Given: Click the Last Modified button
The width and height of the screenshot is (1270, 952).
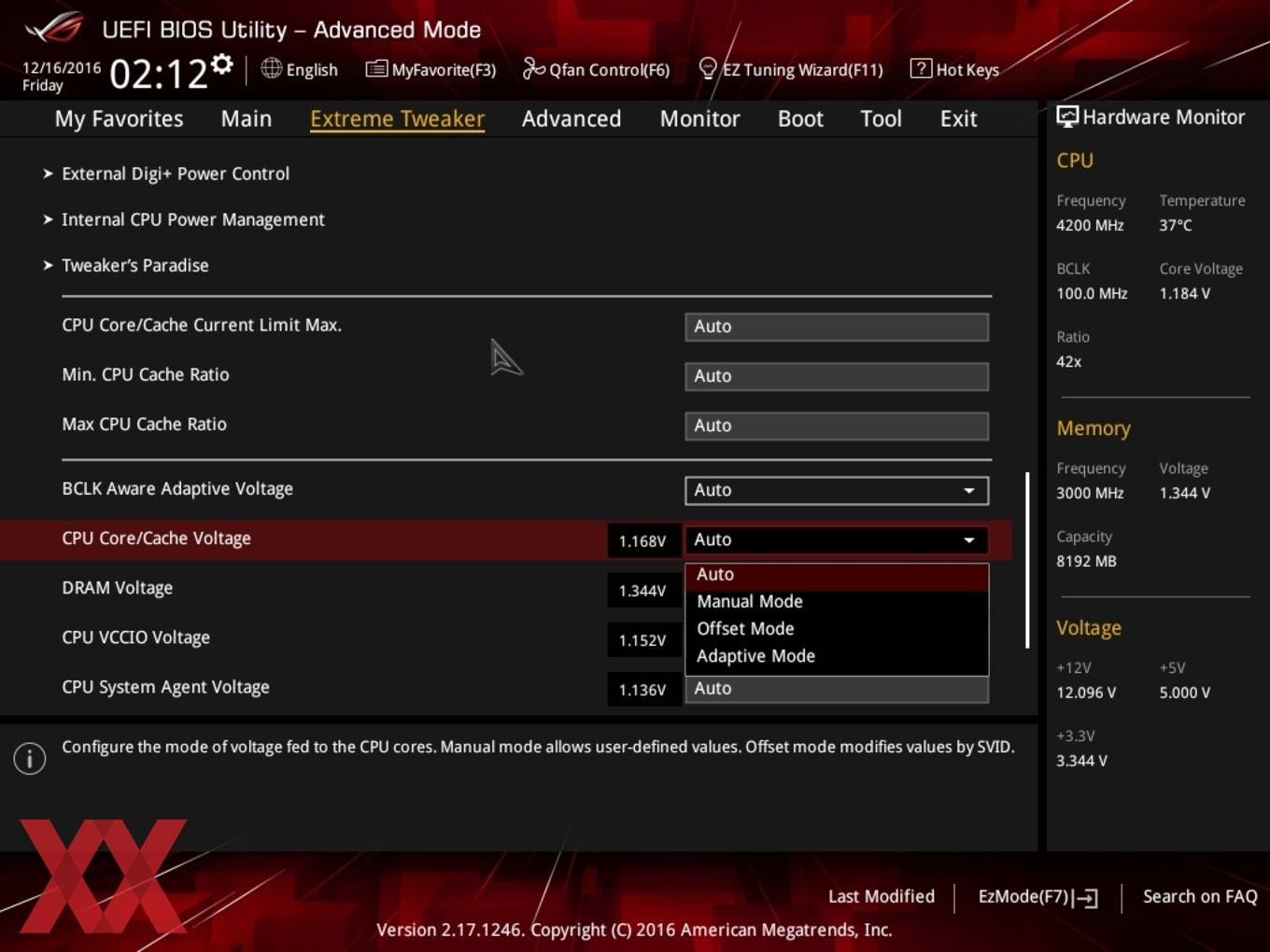Looking at the screenshot, I should 882,896.
